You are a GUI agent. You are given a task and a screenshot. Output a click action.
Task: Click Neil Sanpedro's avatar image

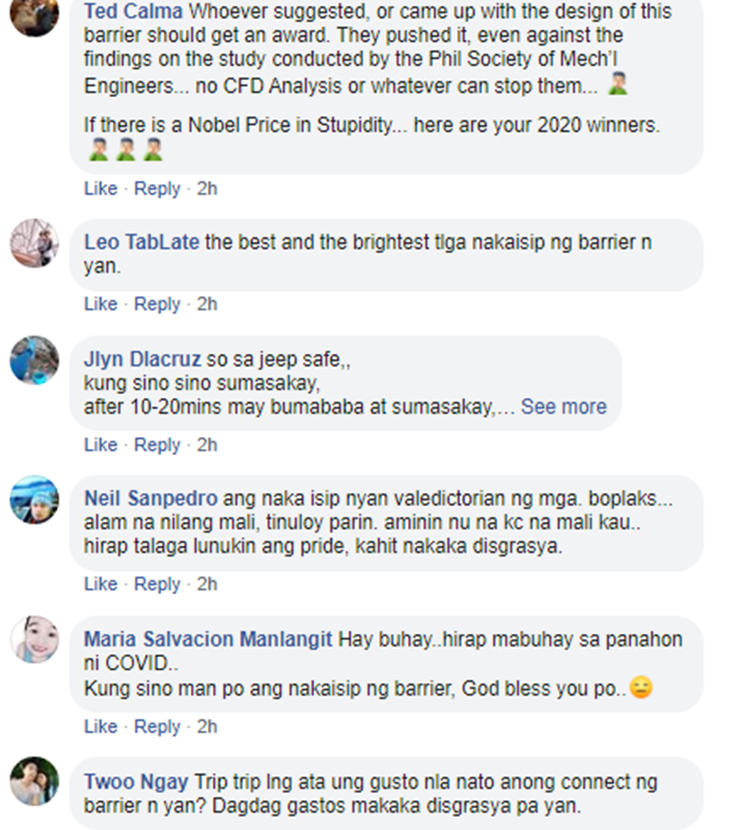pos(34,499)
